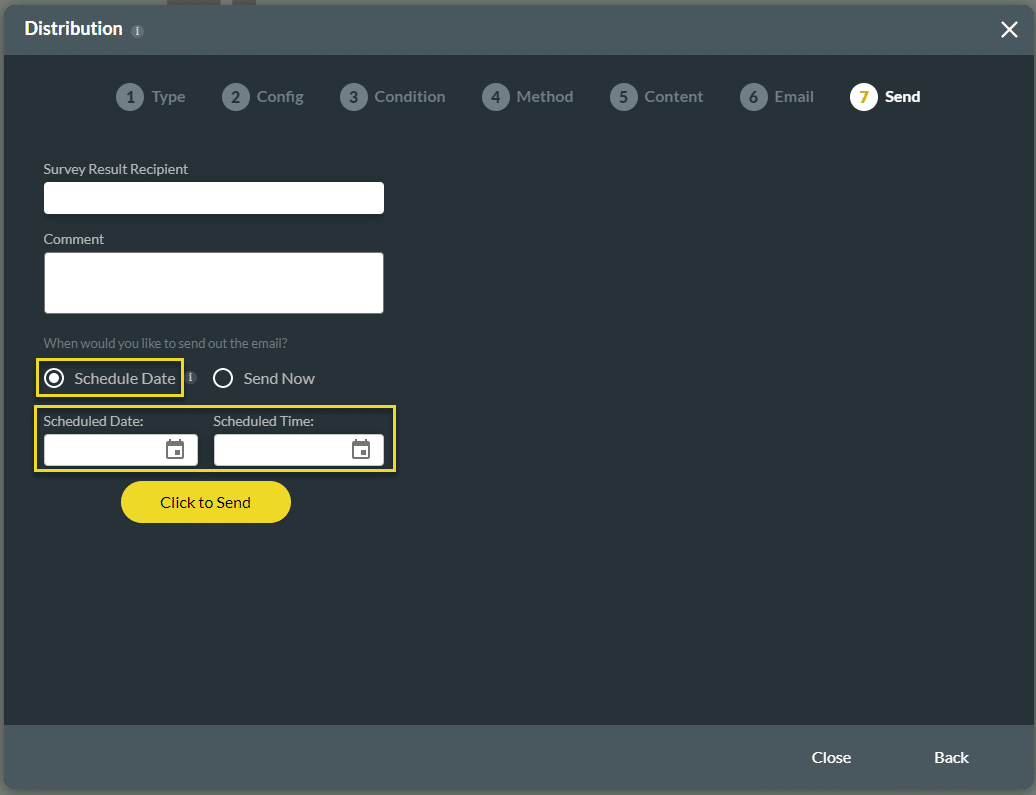Screen dimensions: 1036x795
Task: Select the step 5 Content circle
Action: (x=623, y=97)
